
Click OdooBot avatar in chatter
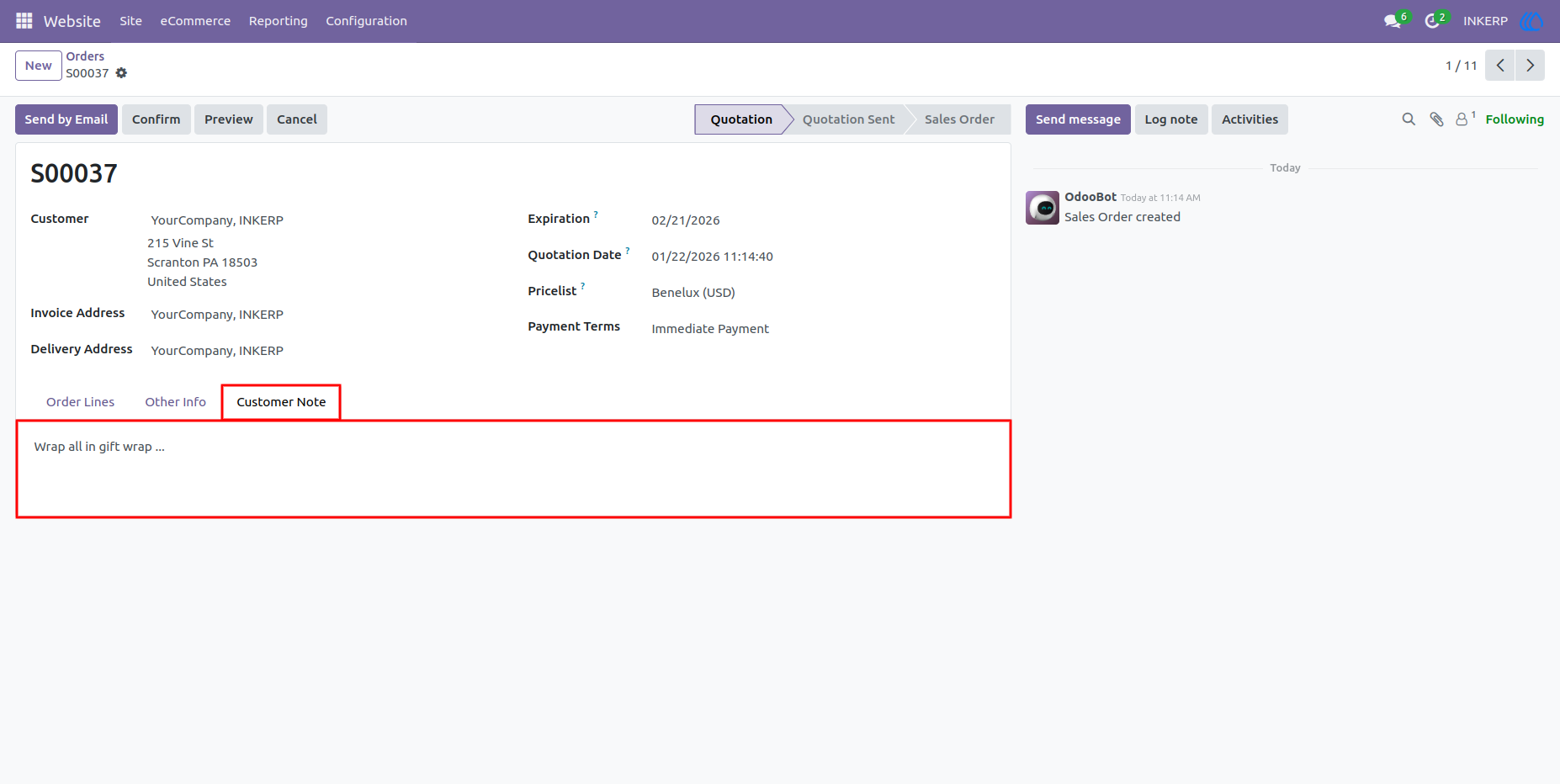(1043, 208)
